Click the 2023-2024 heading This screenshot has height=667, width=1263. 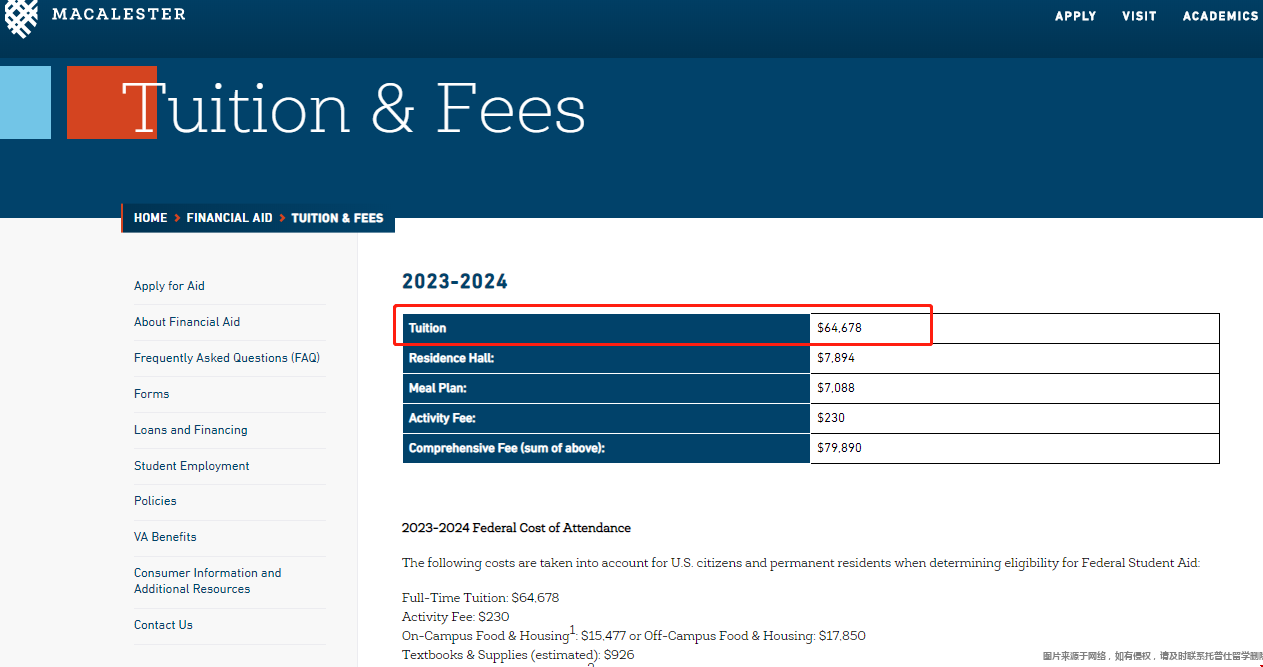(x=455, y=282)
